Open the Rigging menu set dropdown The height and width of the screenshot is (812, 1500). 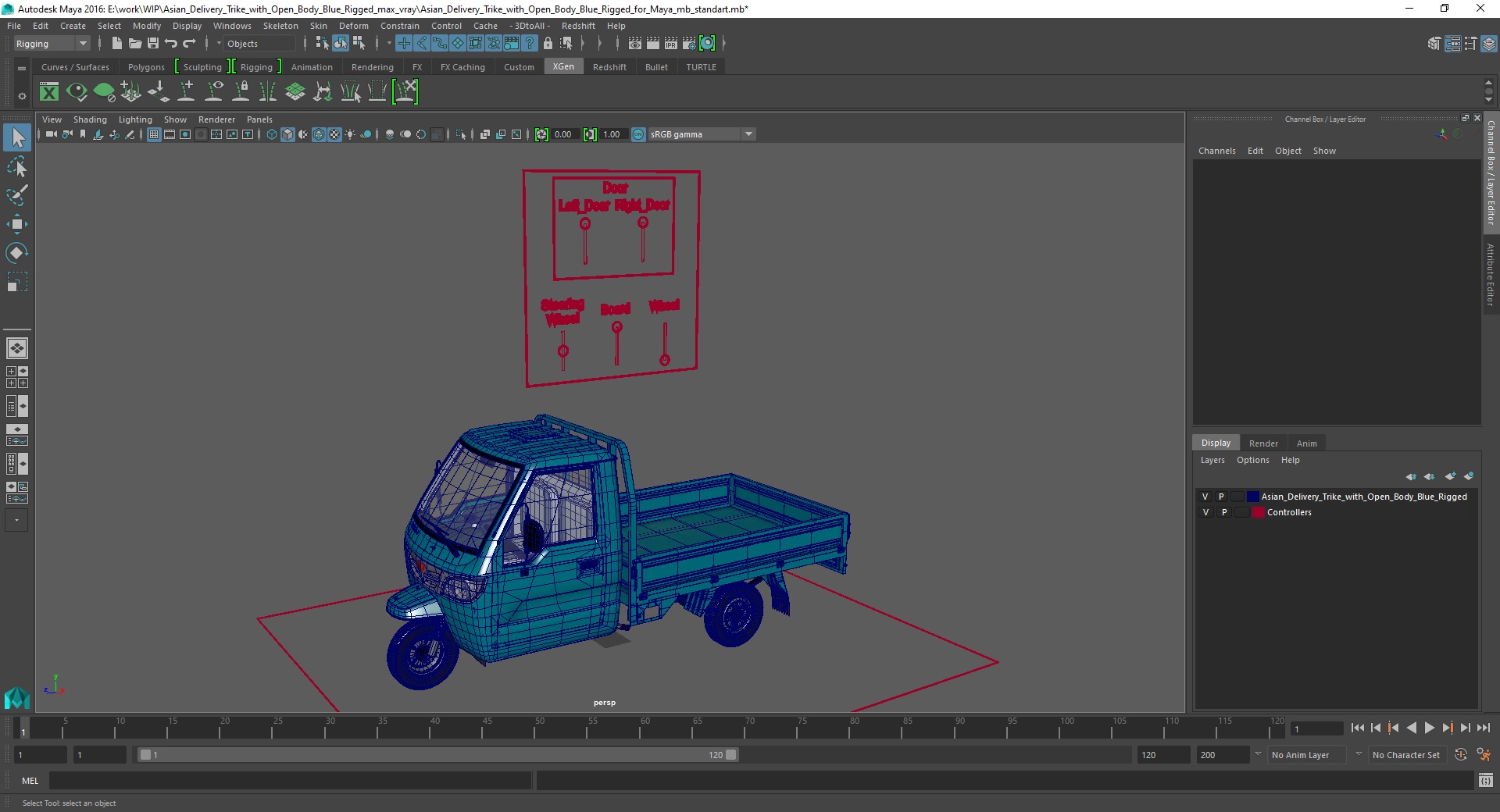click(52, 44)
